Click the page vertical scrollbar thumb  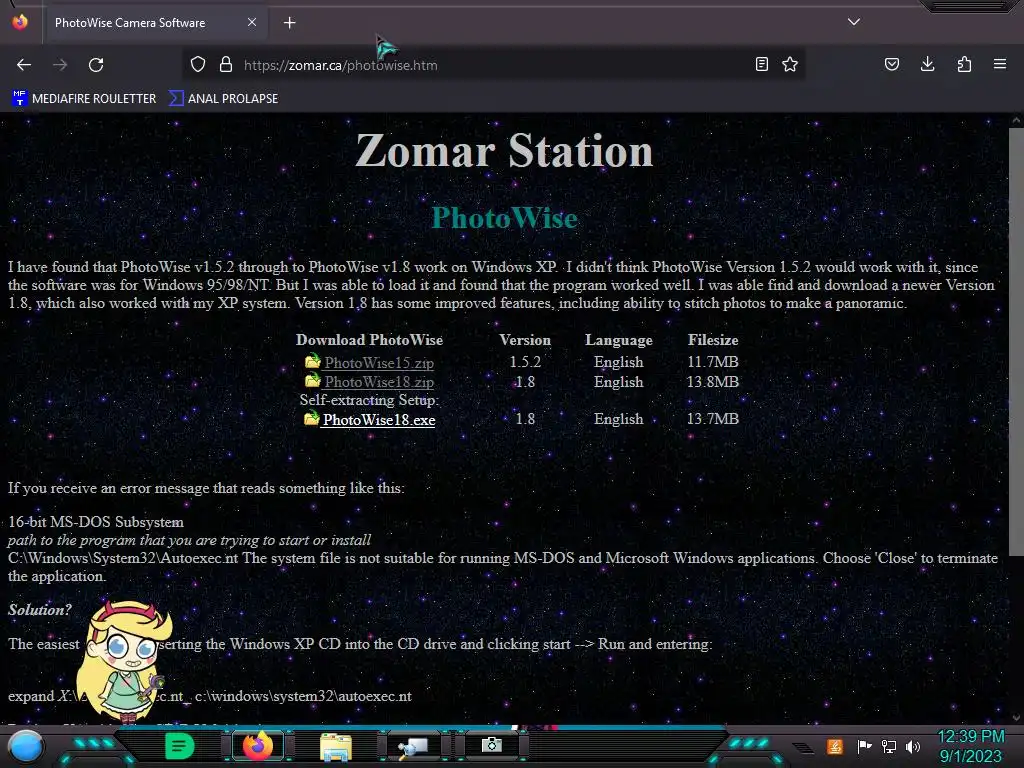(x=1016, y=342)
